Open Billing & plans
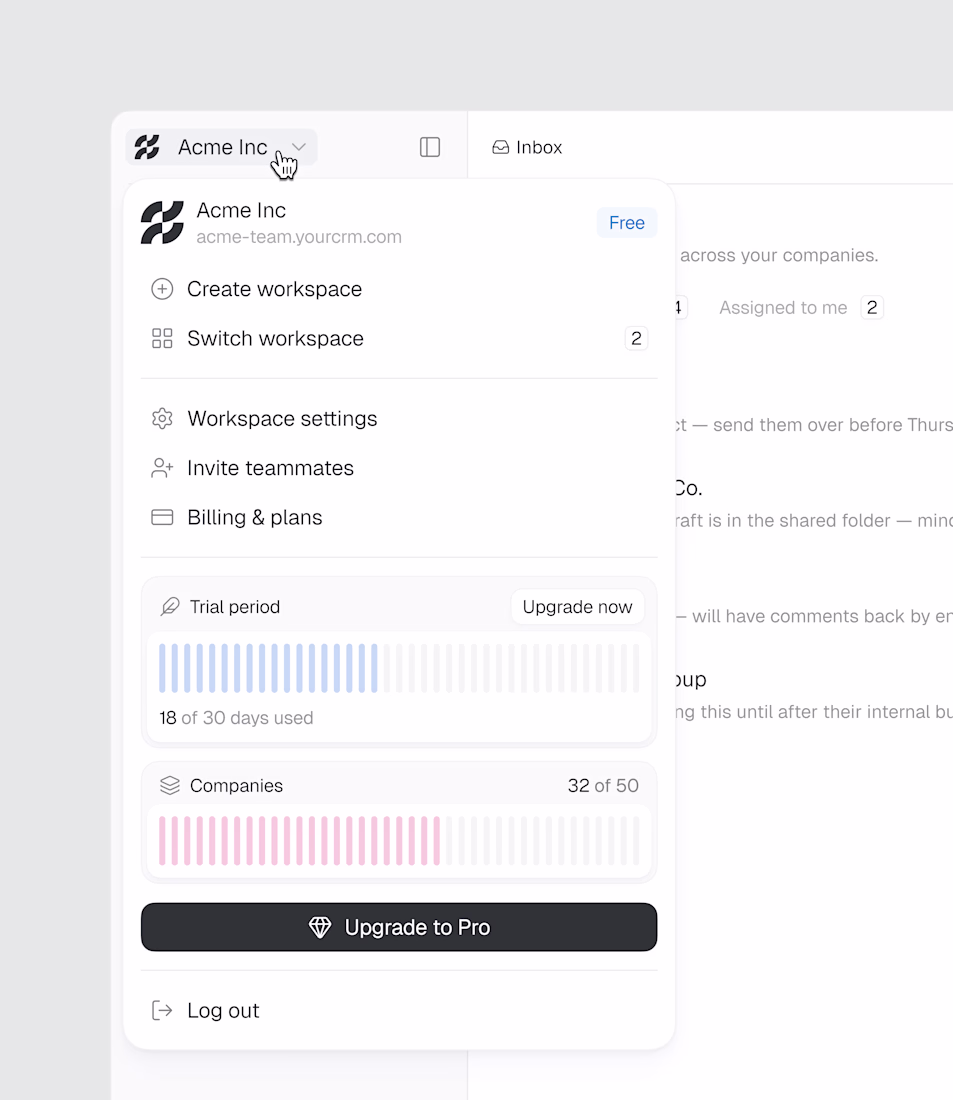Image resolution: width=953 pixels, height=1100 pixels. (399, 517)
